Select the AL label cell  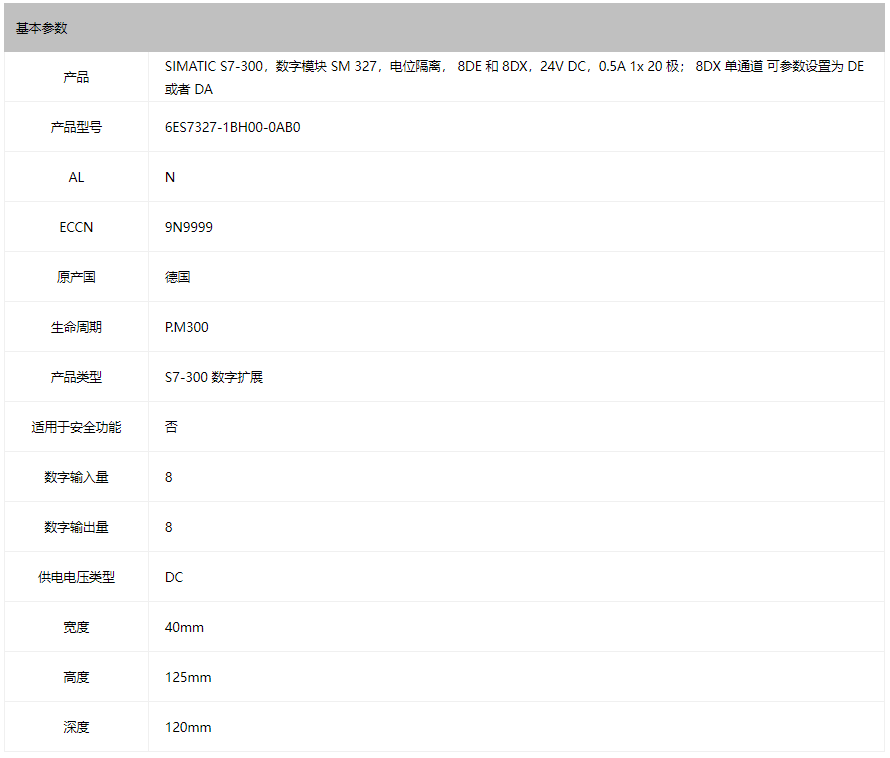pos(76,177)
